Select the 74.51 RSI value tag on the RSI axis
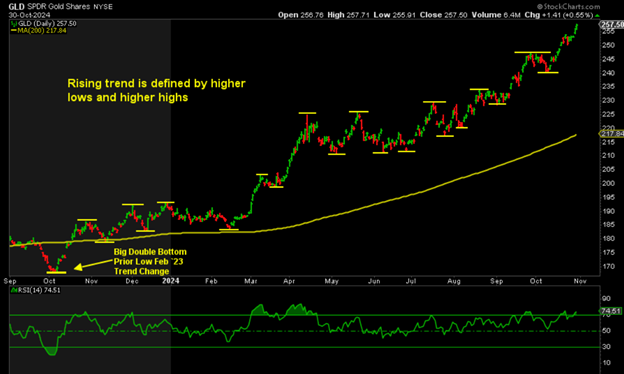The width and height of the screenshot is (624, 374). pyautogui.click(x=610, y=311)
